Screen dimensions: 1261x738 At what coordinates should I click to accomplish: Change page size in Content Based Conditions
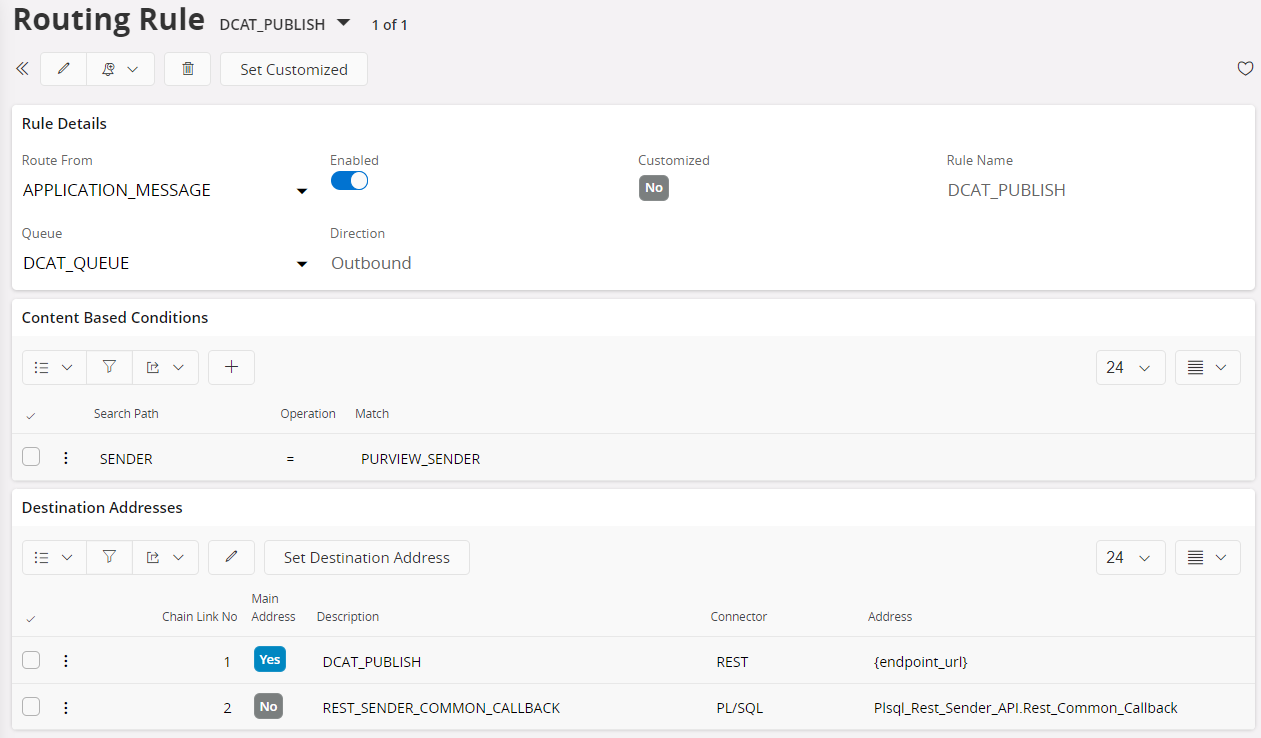point(1130,367)
